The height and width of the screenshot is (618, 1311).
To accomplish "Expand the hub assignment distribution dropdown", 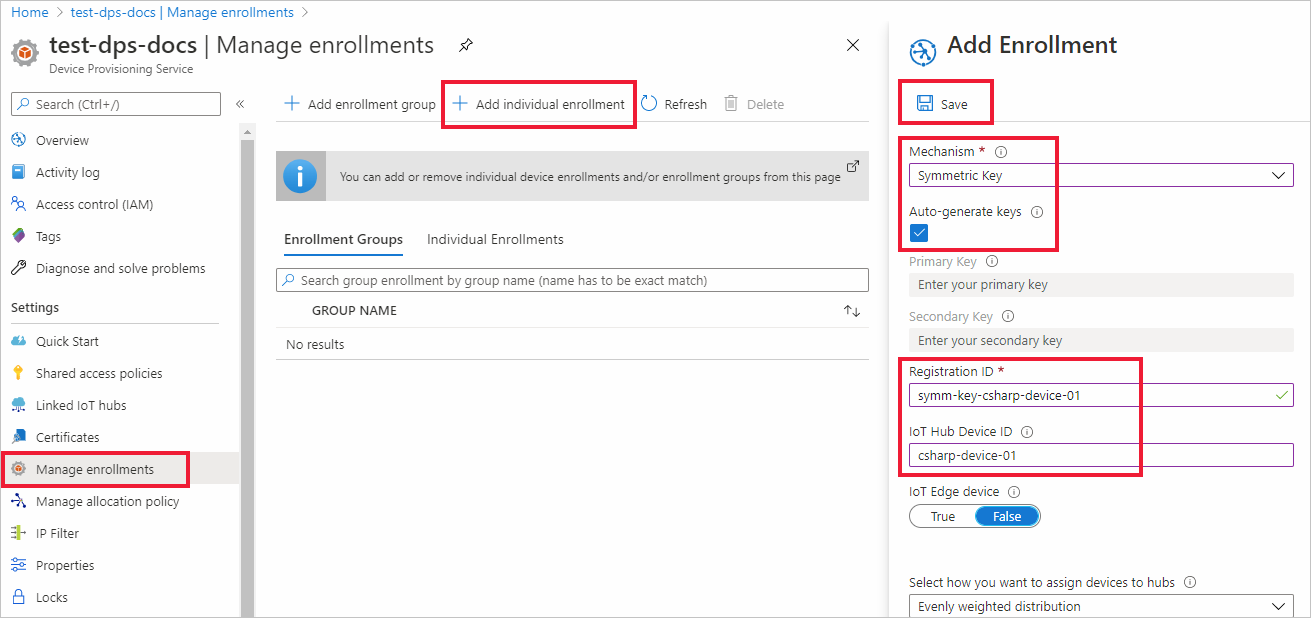I will tap(1101, 606).
